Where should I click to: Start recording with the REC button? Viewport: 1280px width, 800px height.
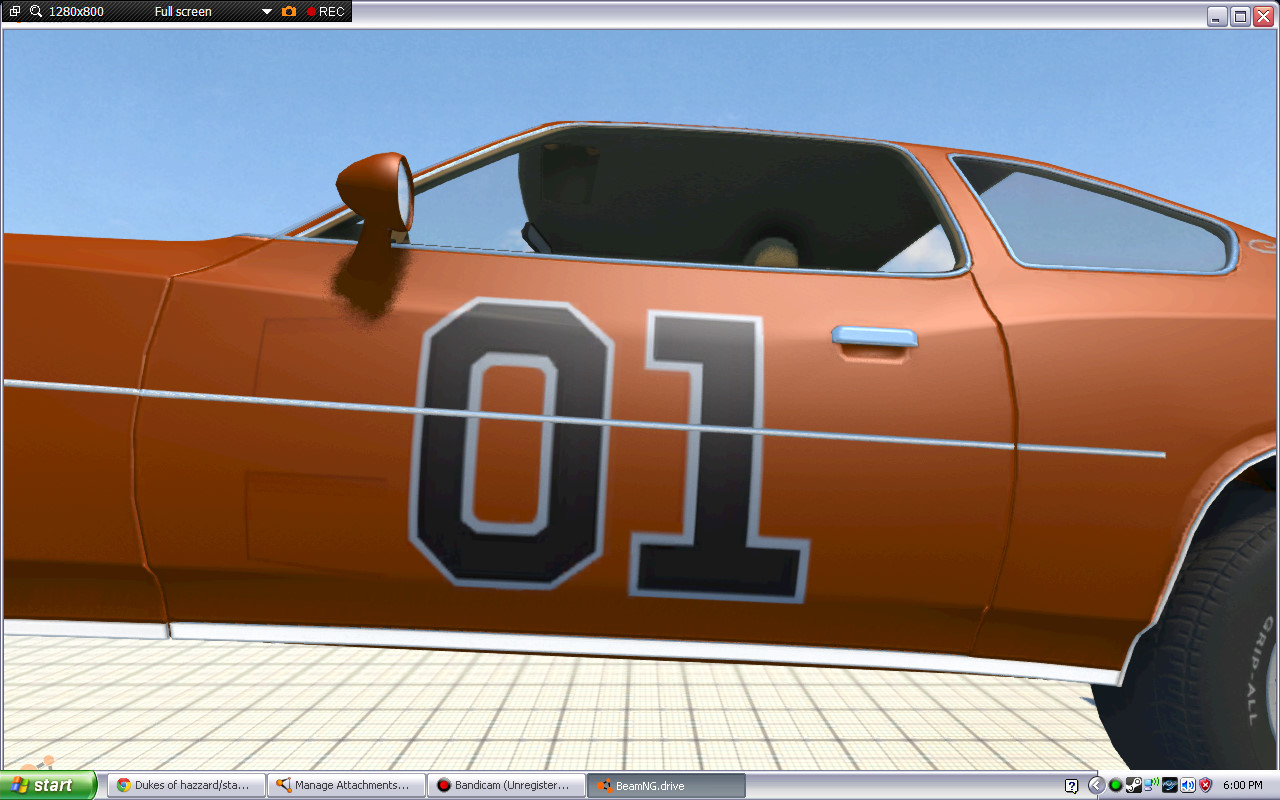(x=326, y=11)
